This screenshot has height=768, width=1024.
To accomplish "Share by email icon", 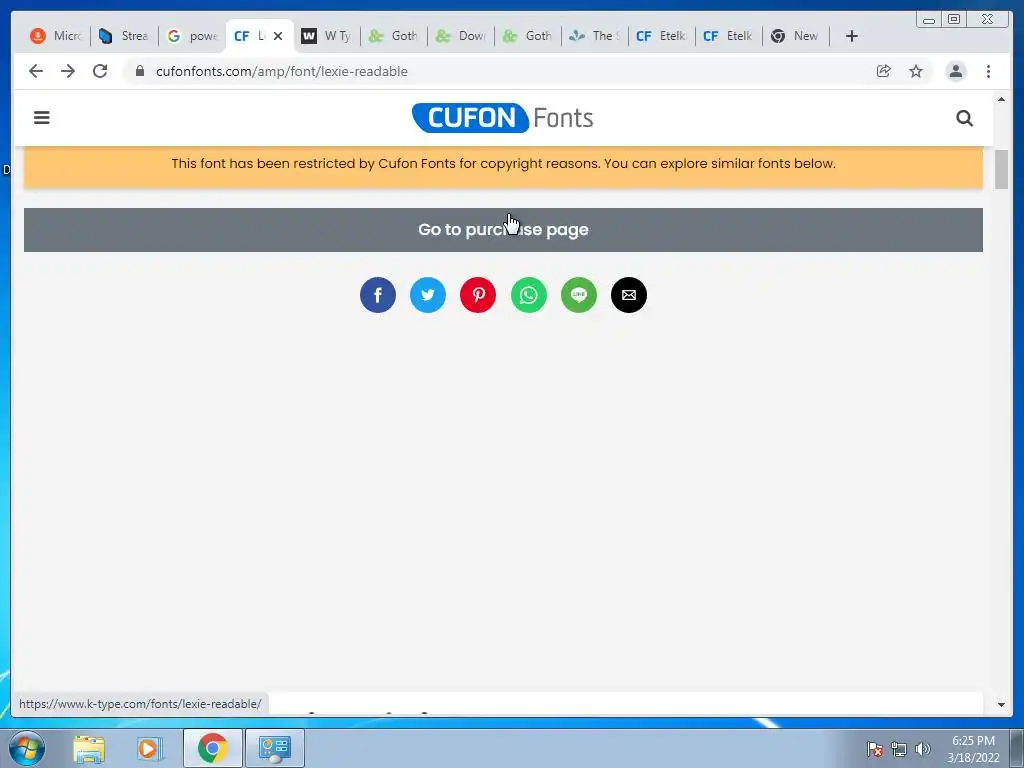I will tap(629, 295).
